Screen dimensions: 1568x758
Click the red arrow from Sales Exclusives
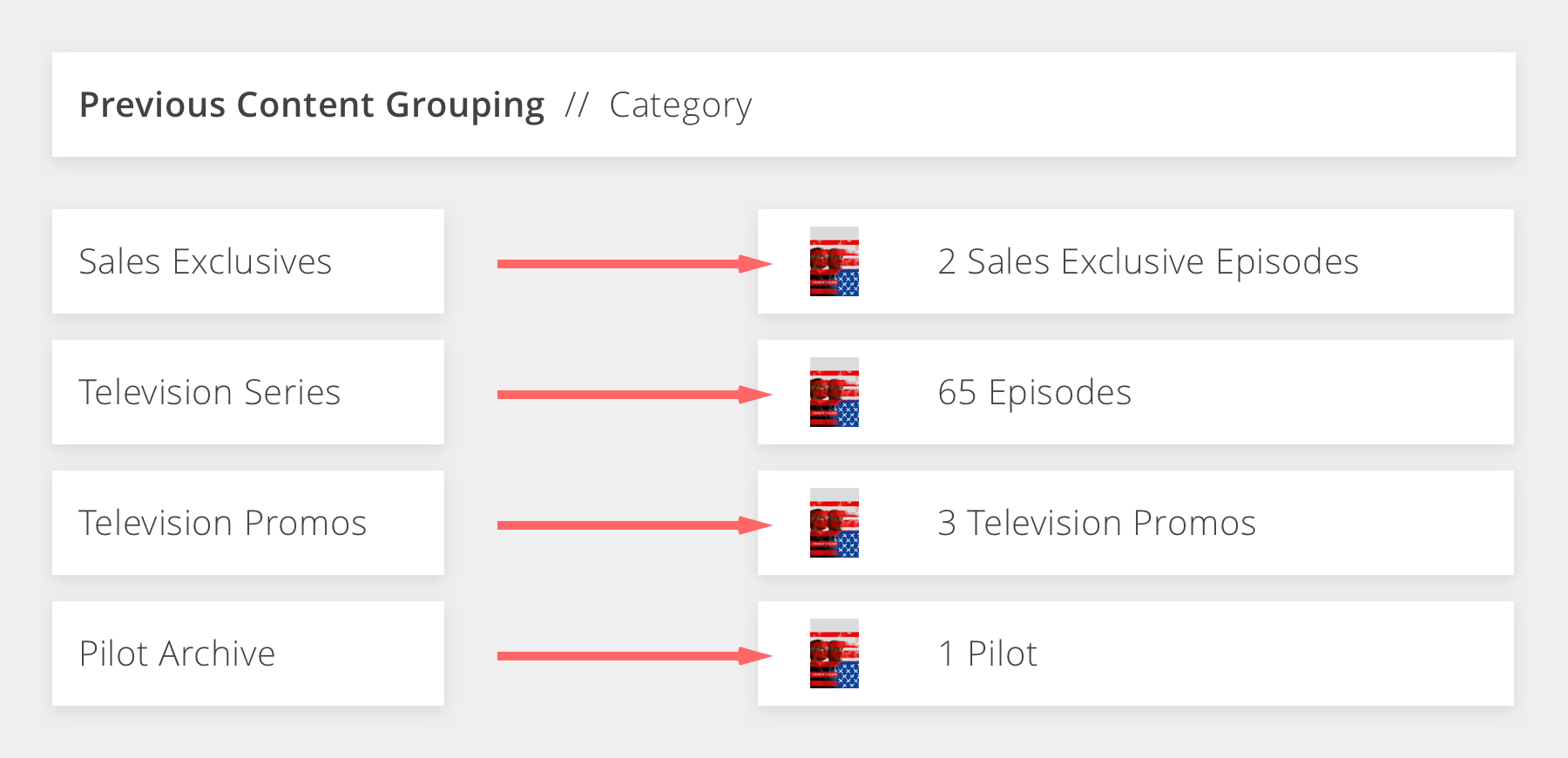coord(632,263)
